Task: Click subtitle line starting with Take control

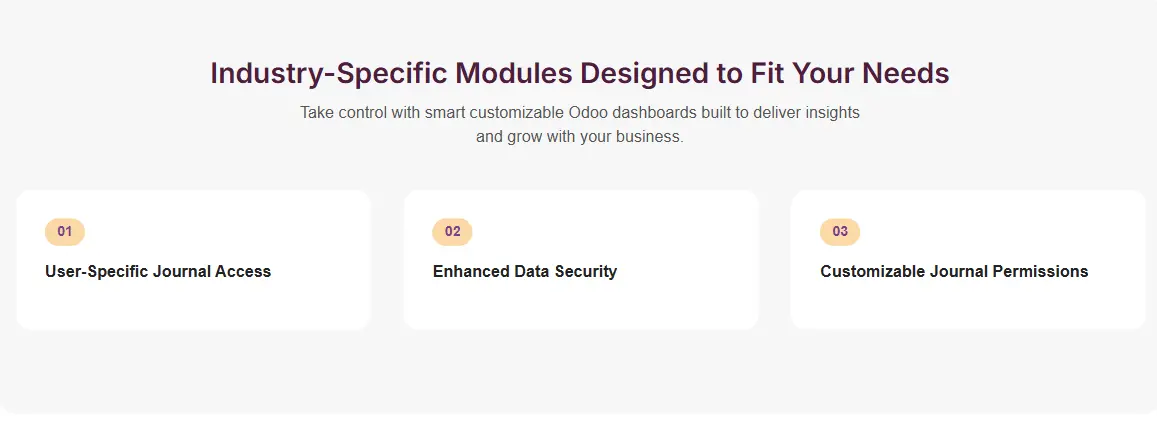Action: [x=579, y=113]
